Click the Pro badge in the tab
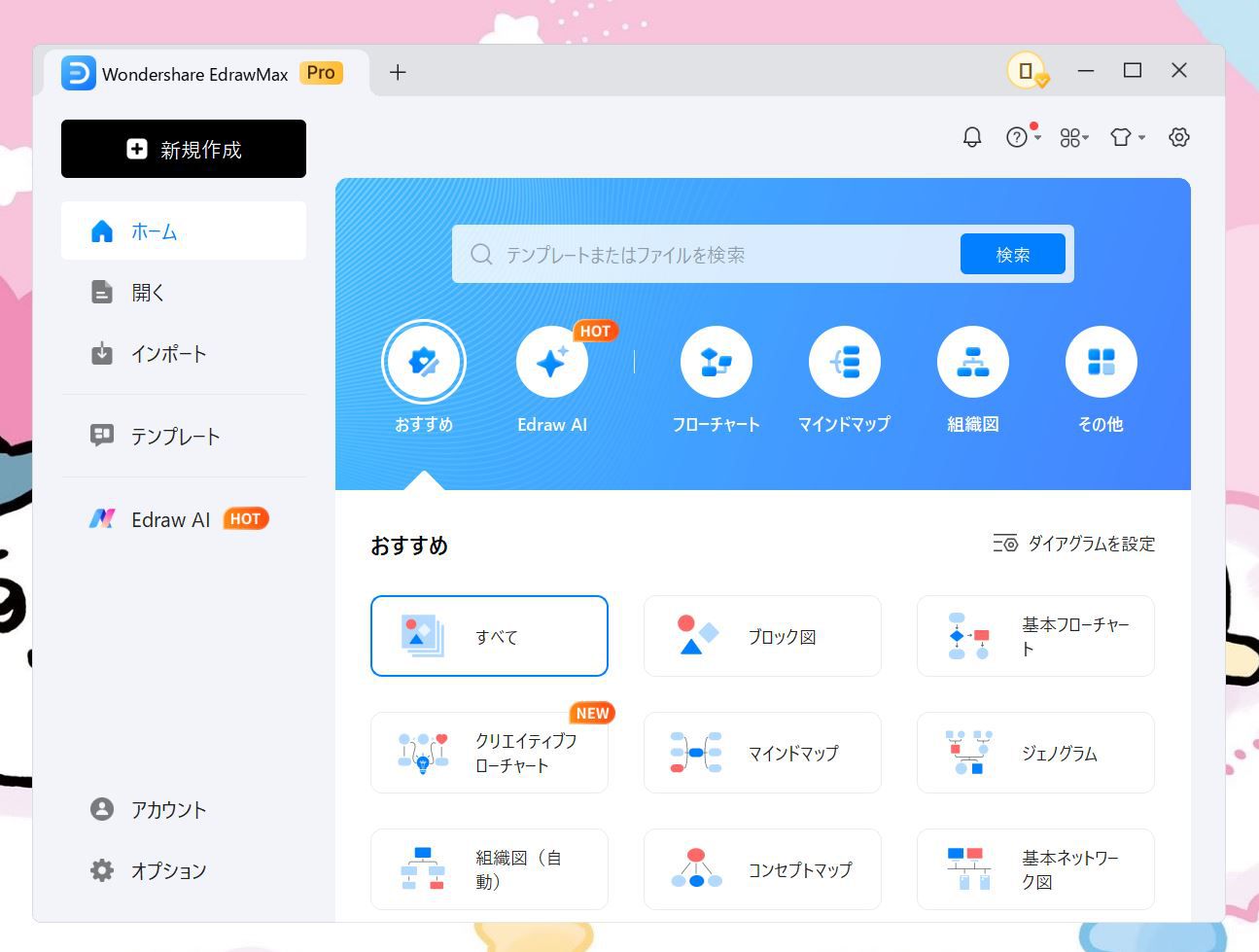The width and height of the screenshot is (1259, 952). click(x=321, y=73)
